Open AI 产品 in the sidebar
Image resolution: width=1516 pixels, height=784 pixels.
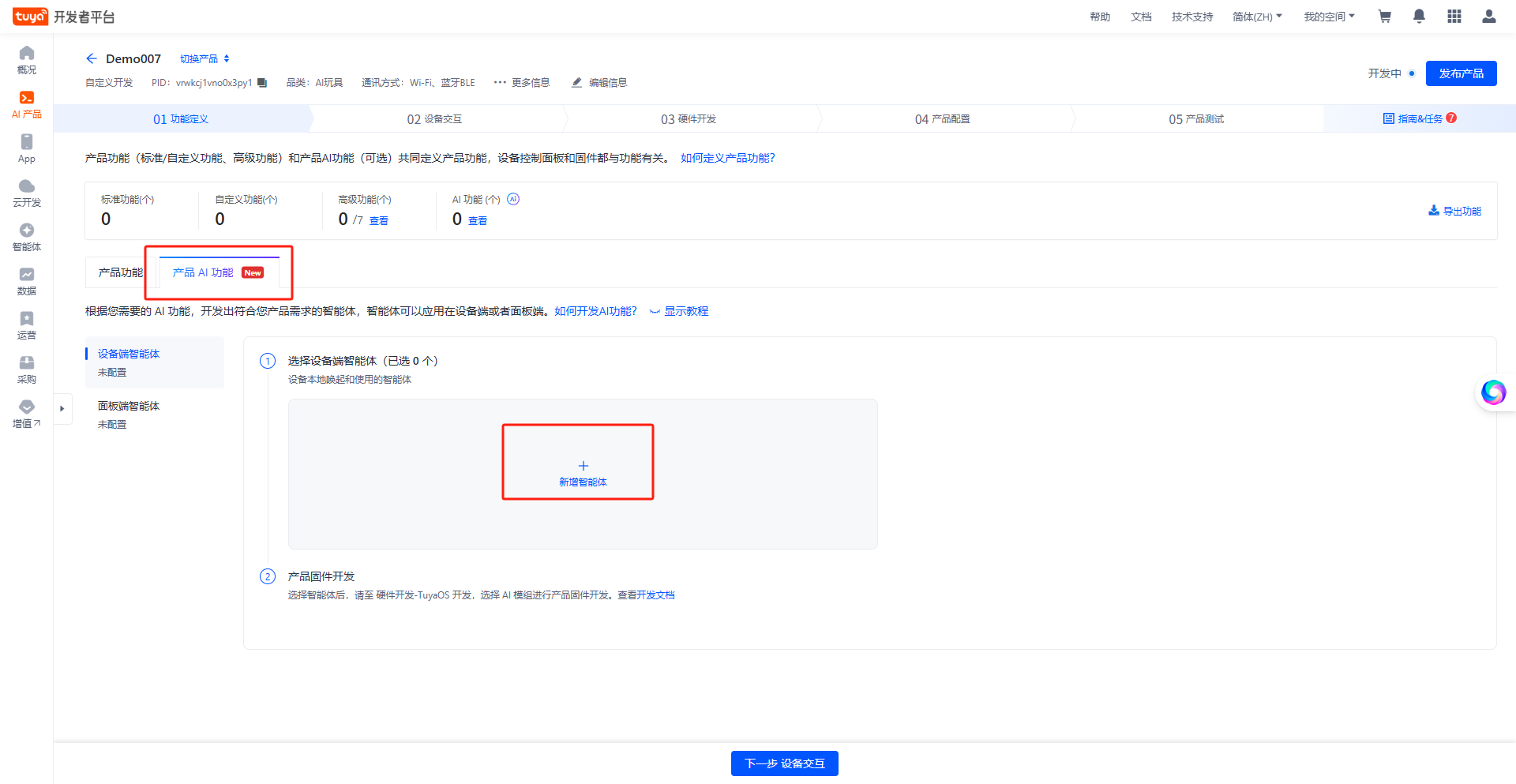click(27, 104)
